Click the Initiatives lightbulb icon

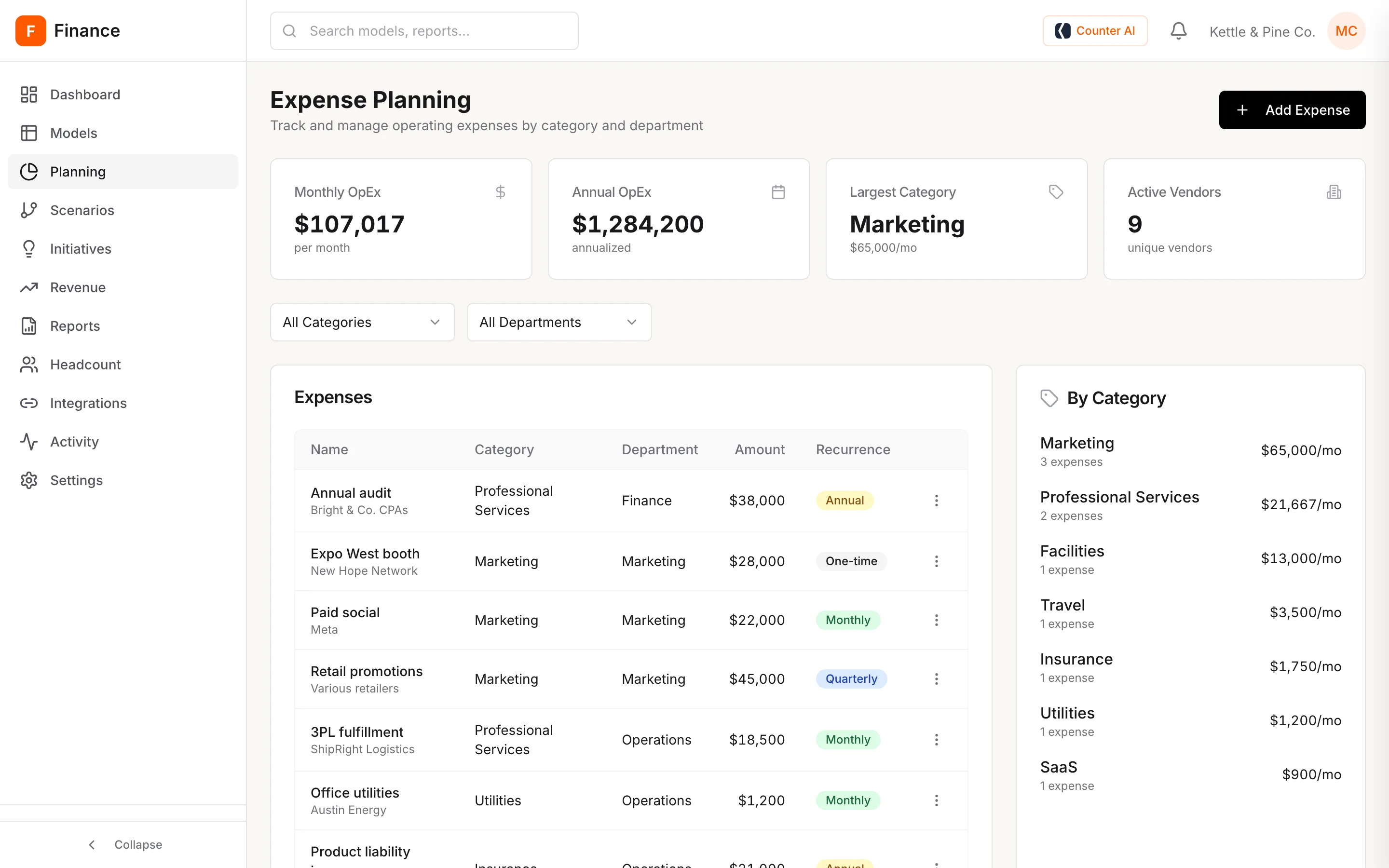point(29,248)
